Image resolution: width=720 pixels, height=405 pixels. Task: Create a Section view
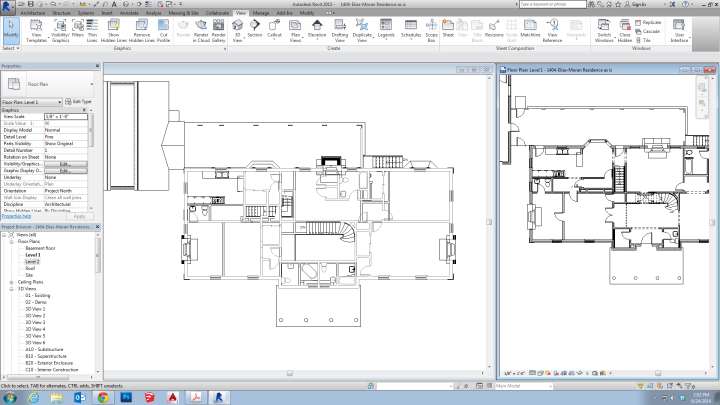255,29
